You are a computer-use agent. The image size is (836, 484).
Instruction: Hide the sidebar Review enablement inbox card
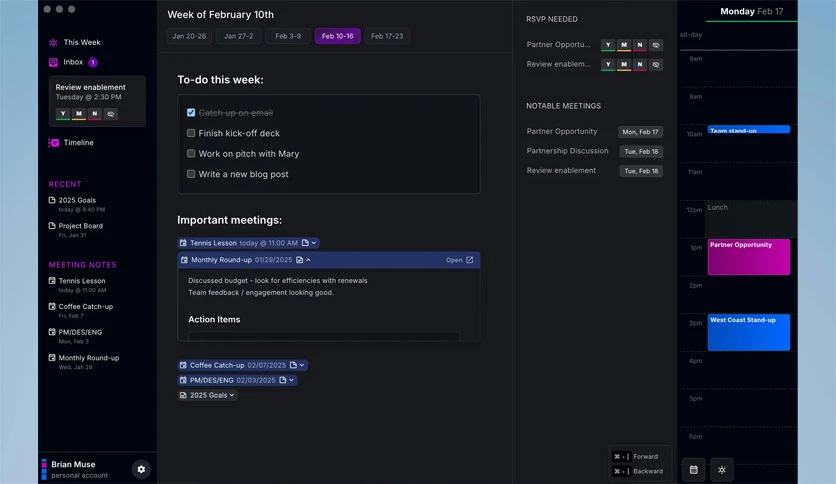point(111,114)
